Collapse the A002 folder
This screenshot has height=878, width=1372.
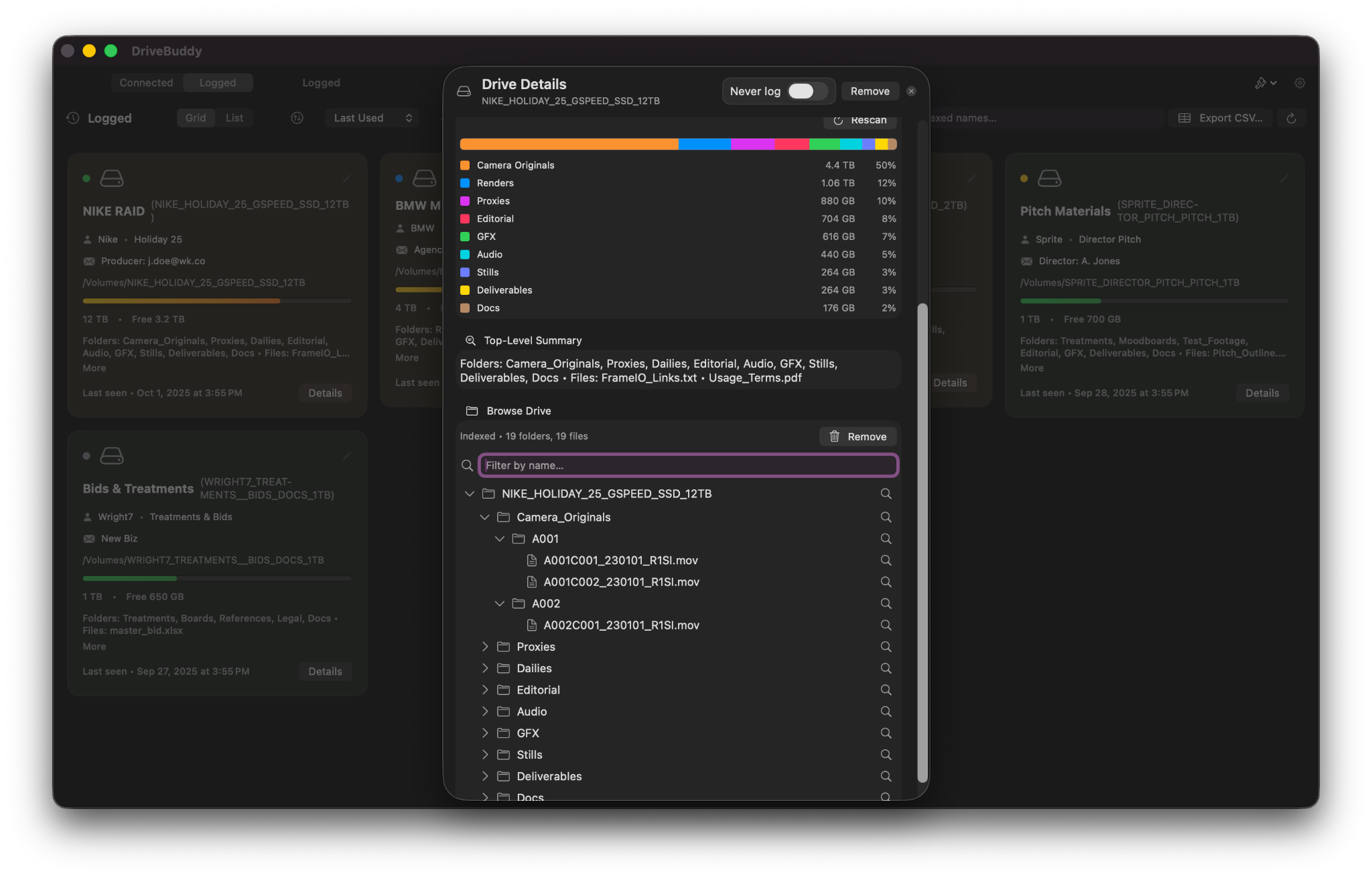(500, 603)
